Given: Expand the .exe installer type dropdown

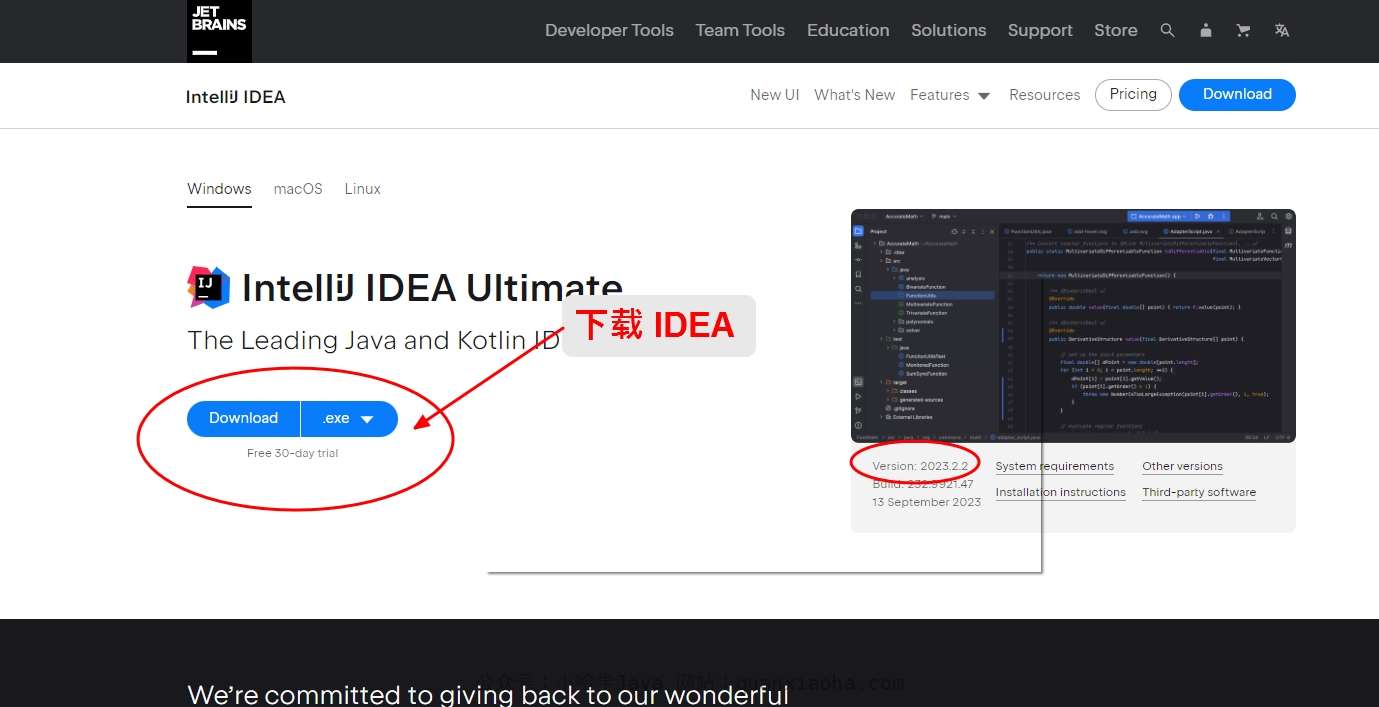Looking at the screenshot, I should point(349,419).
